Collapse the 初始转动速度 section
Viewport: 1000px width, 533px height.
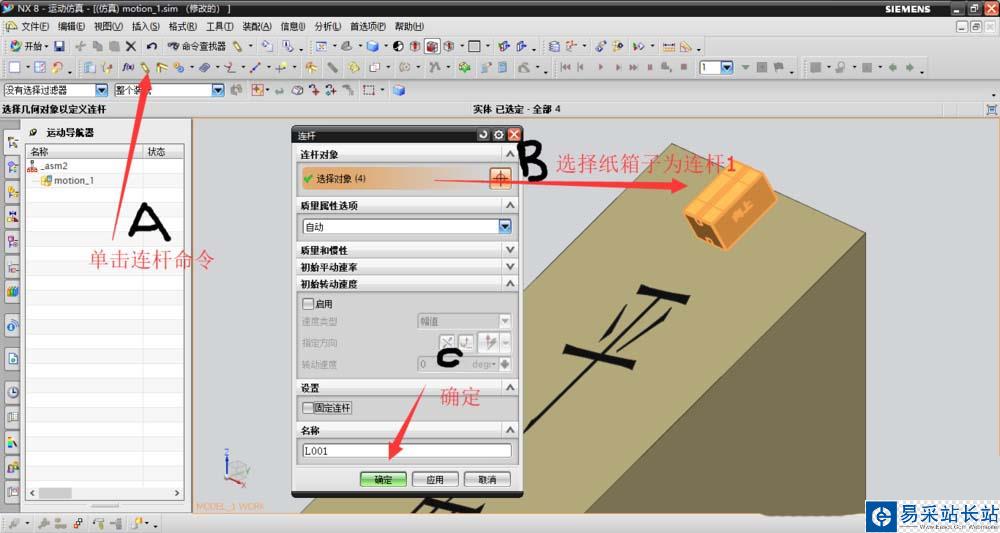510,284
